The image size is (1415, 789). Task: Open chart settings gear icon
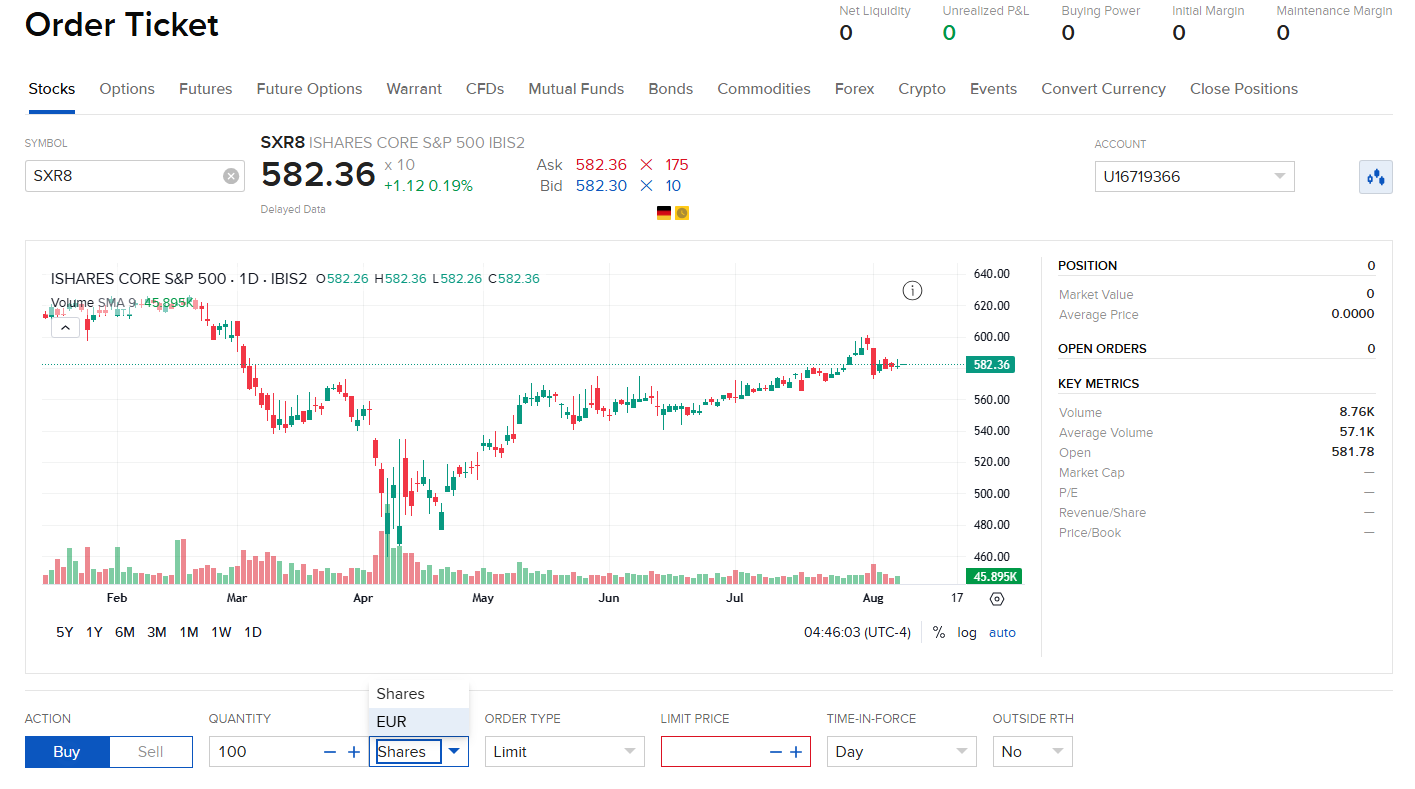(x=996, y=599)
